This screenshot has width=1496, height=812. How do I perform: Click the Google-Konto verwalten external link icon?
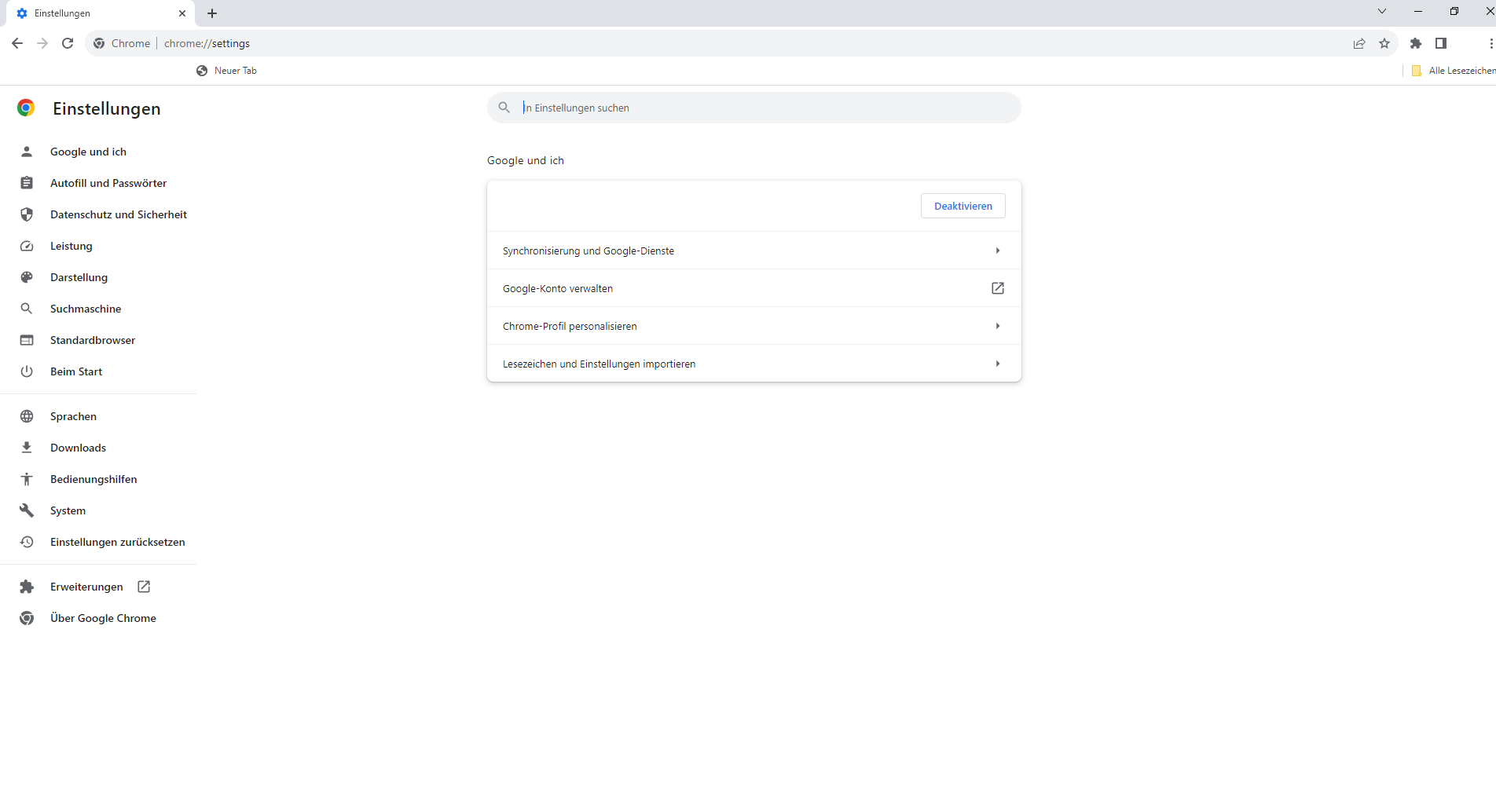click(998, 288)
